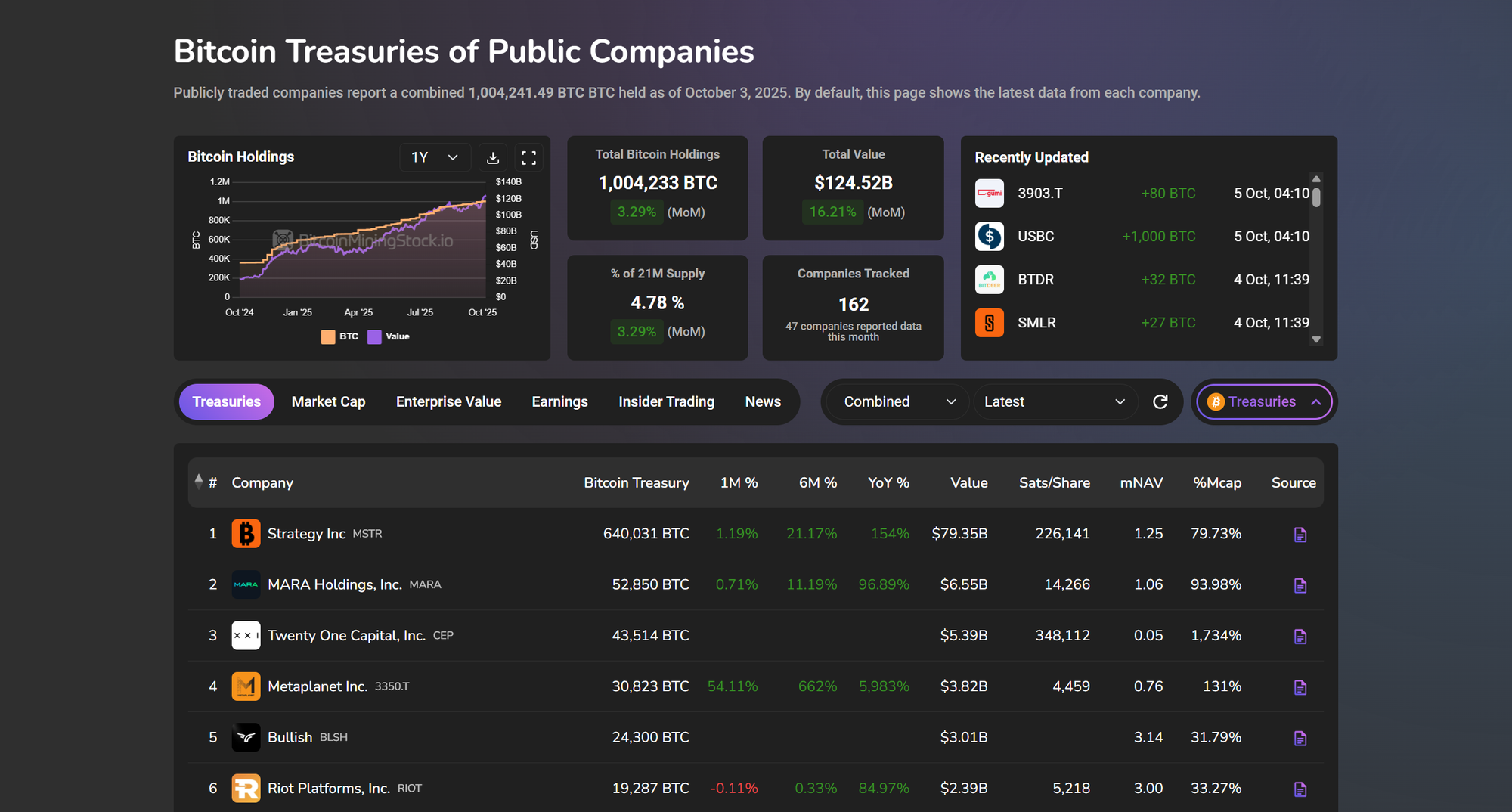Refresh the treasuries table data

tap(1161, 401)
